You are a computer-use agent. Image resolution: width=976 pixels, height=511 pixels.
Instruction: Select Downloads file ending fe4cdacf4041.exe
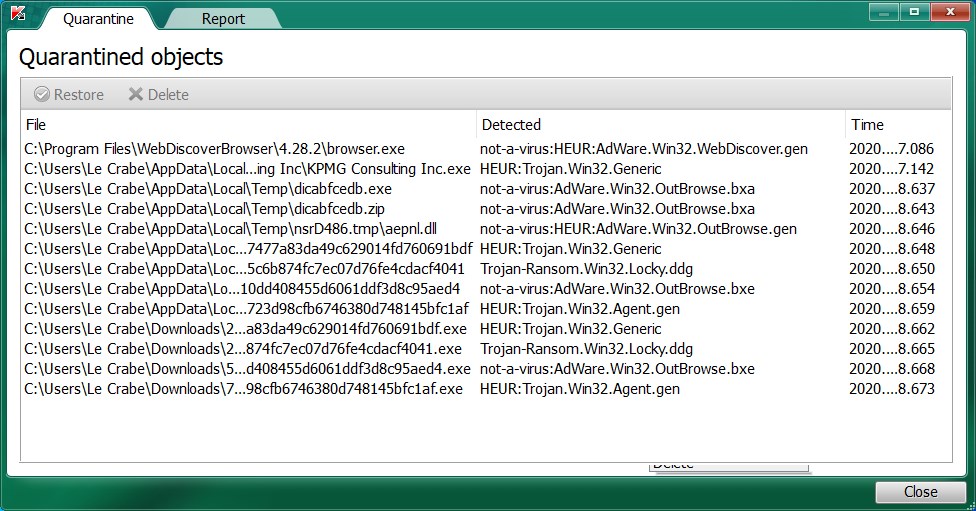click(486, 349)
